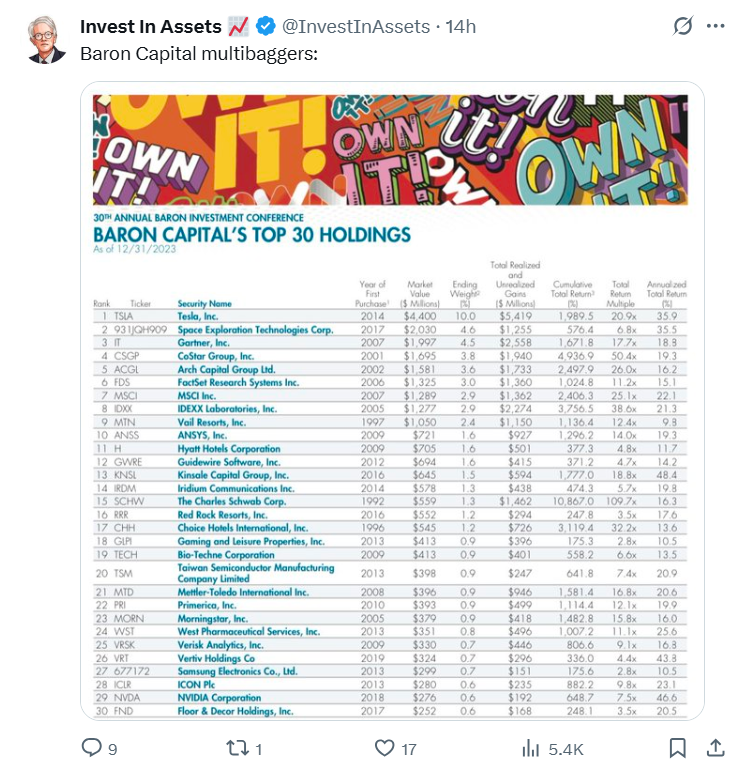
Task: Click the Grok slash-circle icon
Action: pyautogui.click(x=683, y=26)
